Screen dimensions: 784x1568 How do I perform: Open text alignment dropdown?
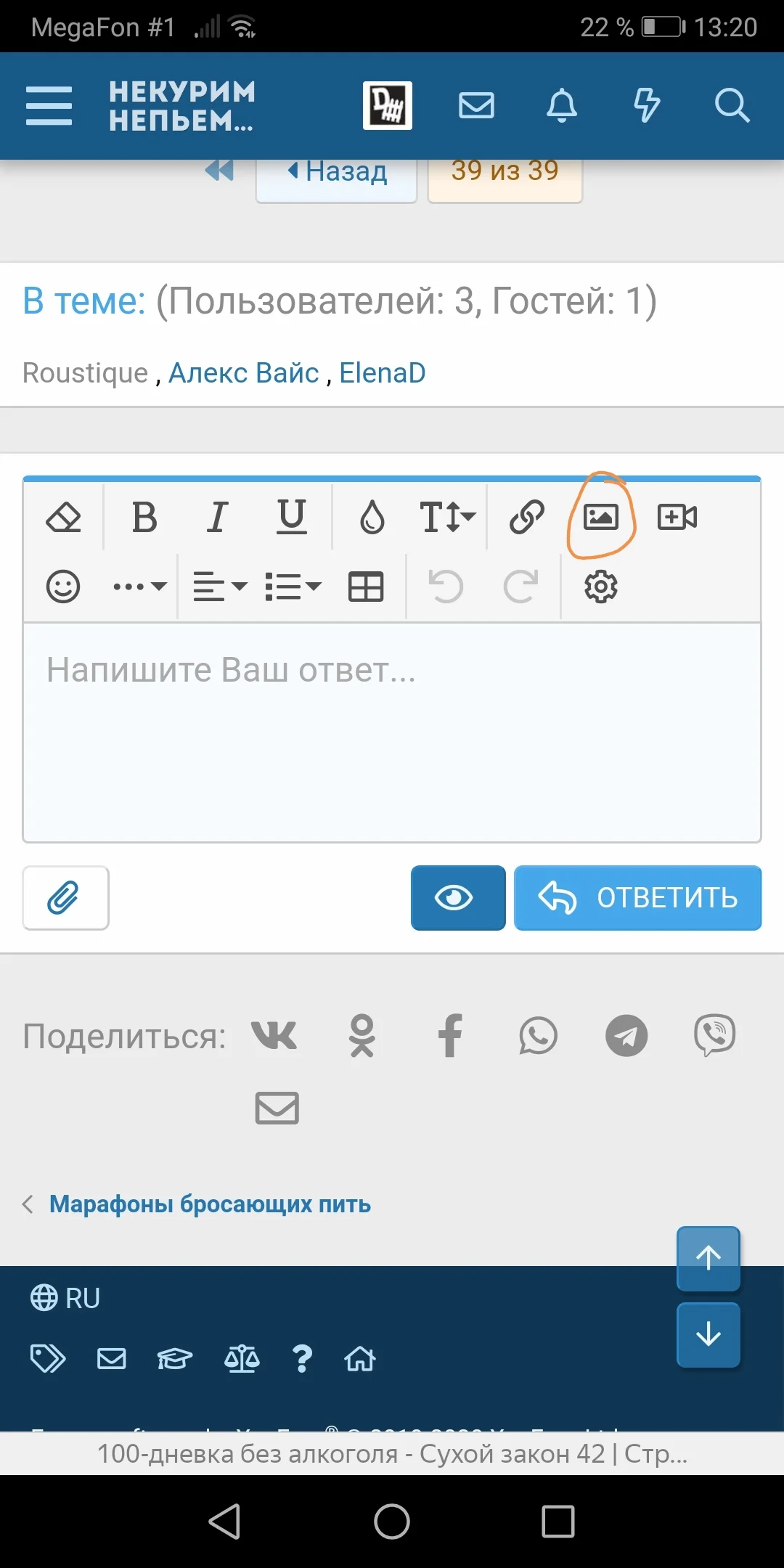220,587
